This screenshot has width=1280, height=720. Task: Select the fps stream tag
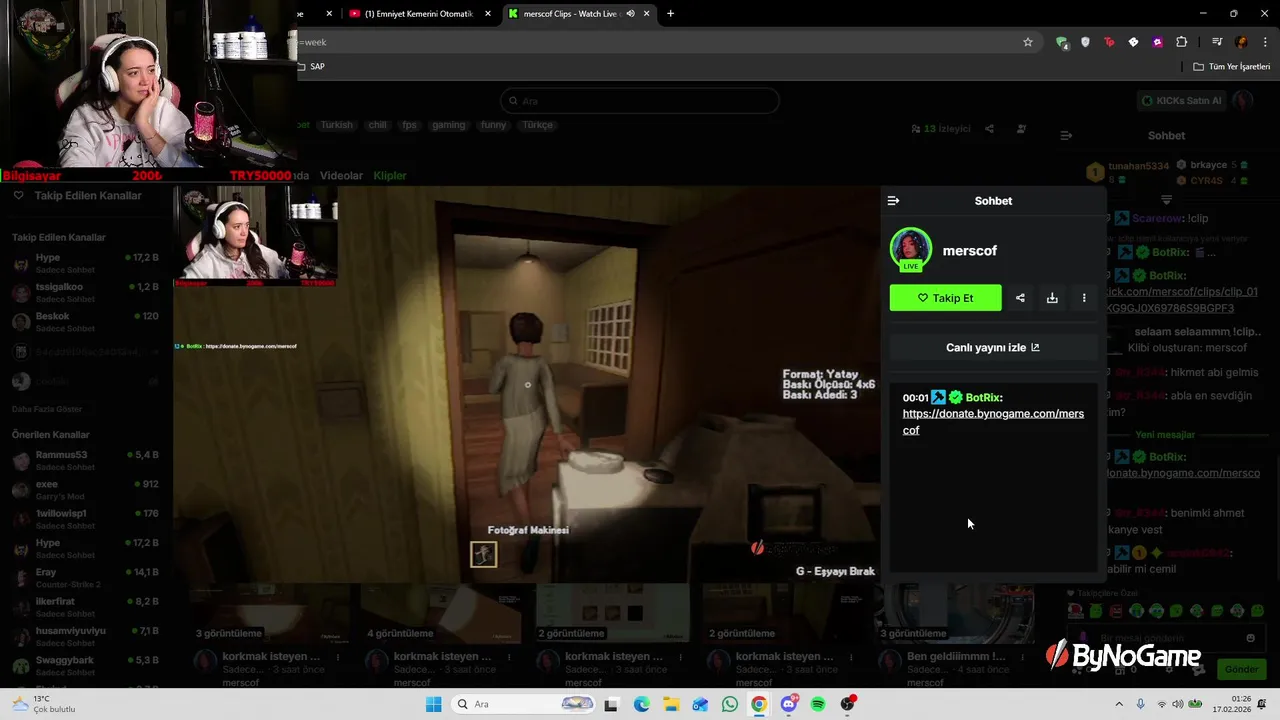pos(409,125)
